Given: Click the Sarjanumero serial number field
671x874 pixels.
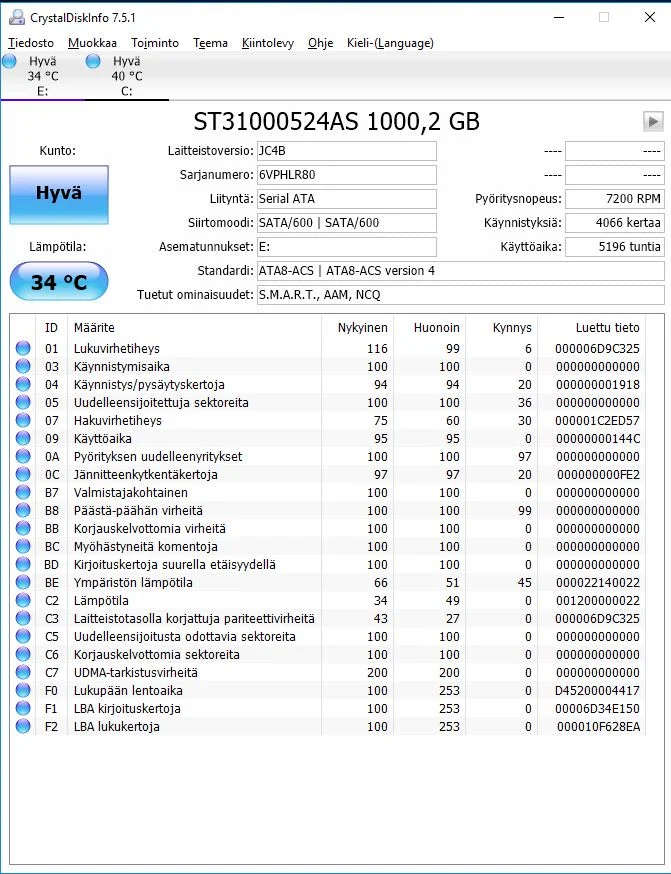Looking at the screenshot, I should 346,175.
